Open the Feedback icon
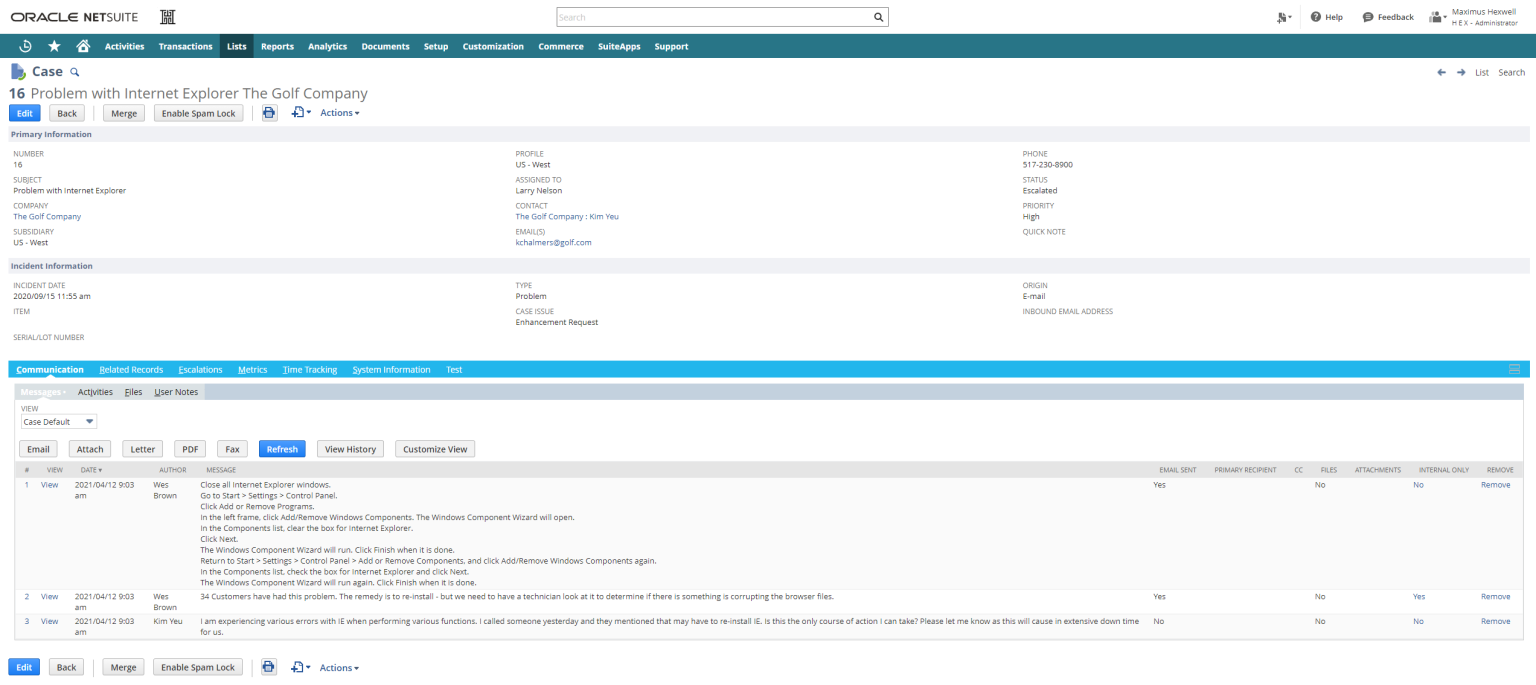1536x685 pixels. 1387,17
